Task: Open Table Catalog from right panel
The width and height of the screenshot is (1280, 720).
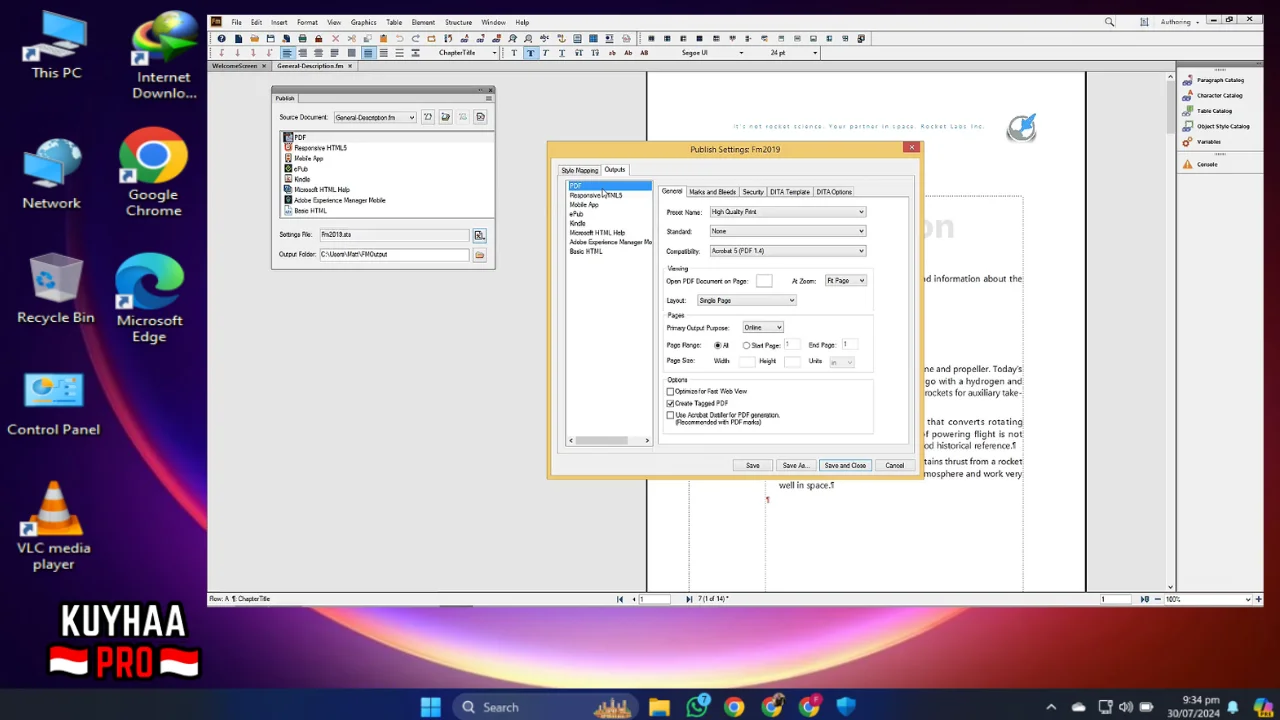Action: 1207,111
